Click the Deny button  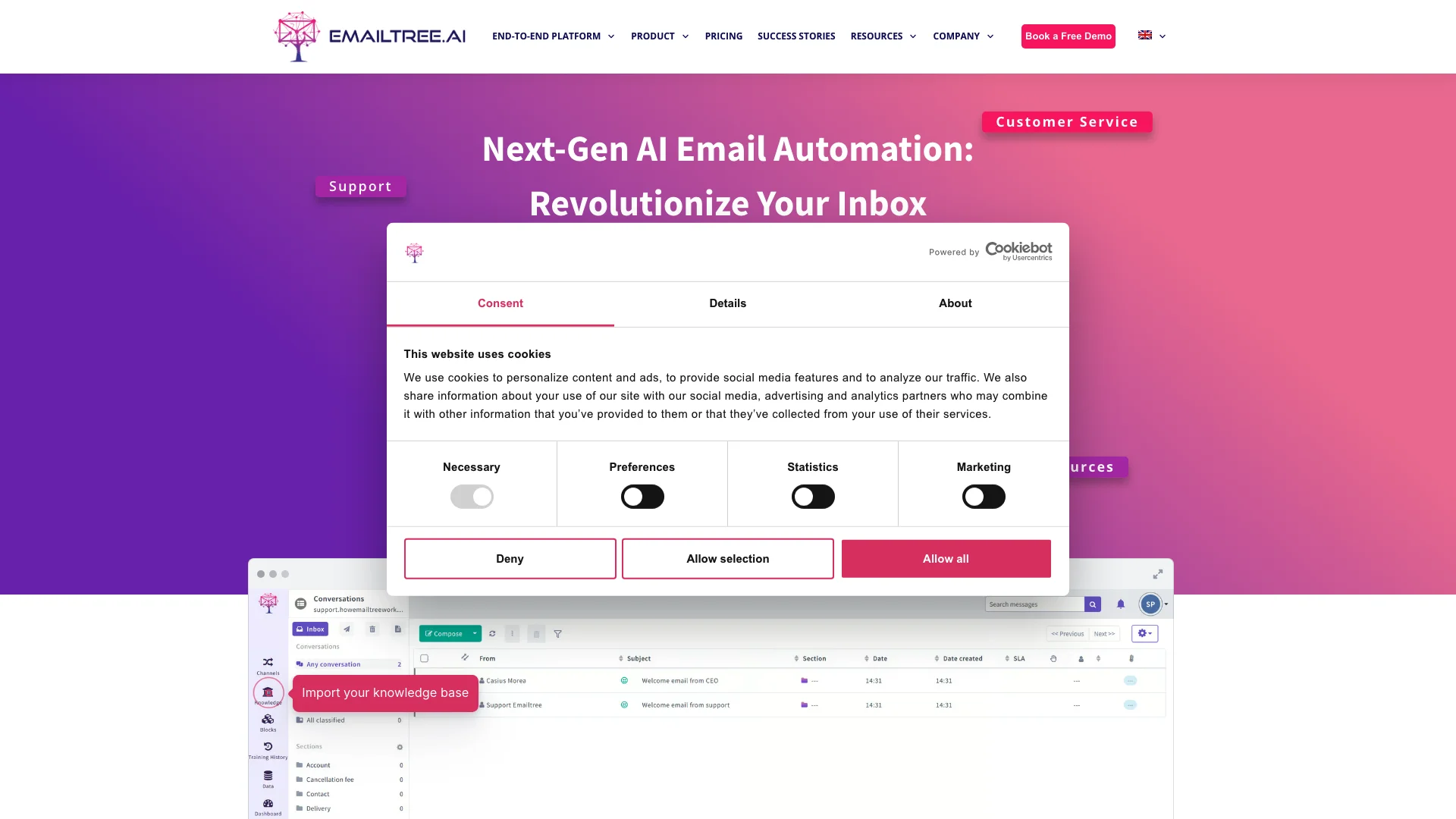click(x=509, y=558)
